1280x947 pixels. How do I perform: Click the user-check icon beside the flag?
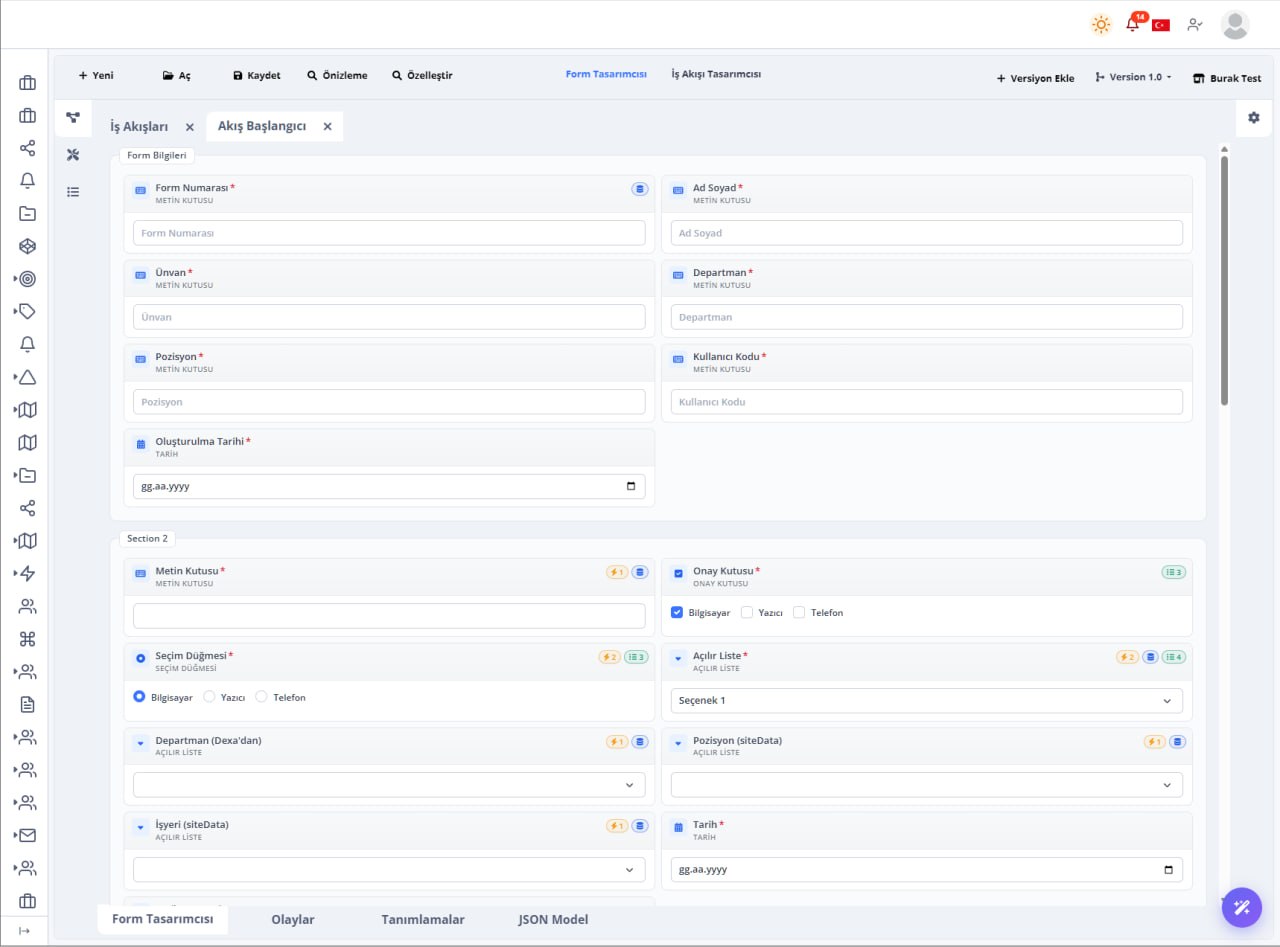point(1195,25)
